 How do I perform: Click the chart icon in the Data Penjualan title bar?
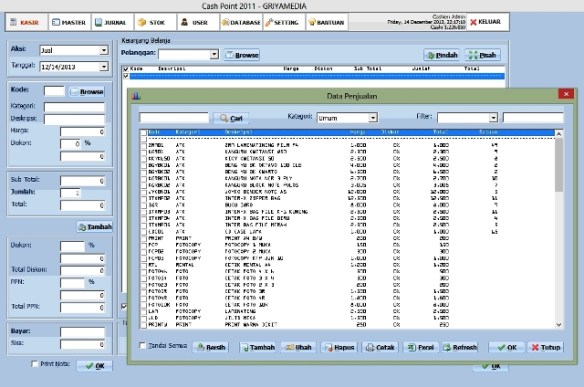136,96
